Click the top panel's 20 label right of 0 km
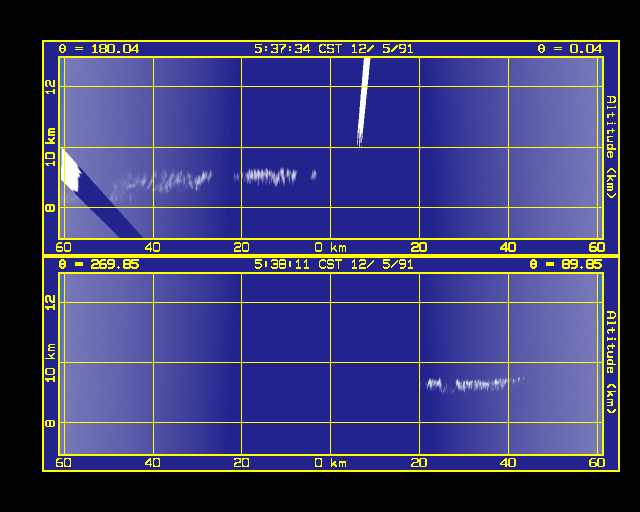Image resolution: width=640 pixels, height=512 pixels. click(x=419, y=247)
